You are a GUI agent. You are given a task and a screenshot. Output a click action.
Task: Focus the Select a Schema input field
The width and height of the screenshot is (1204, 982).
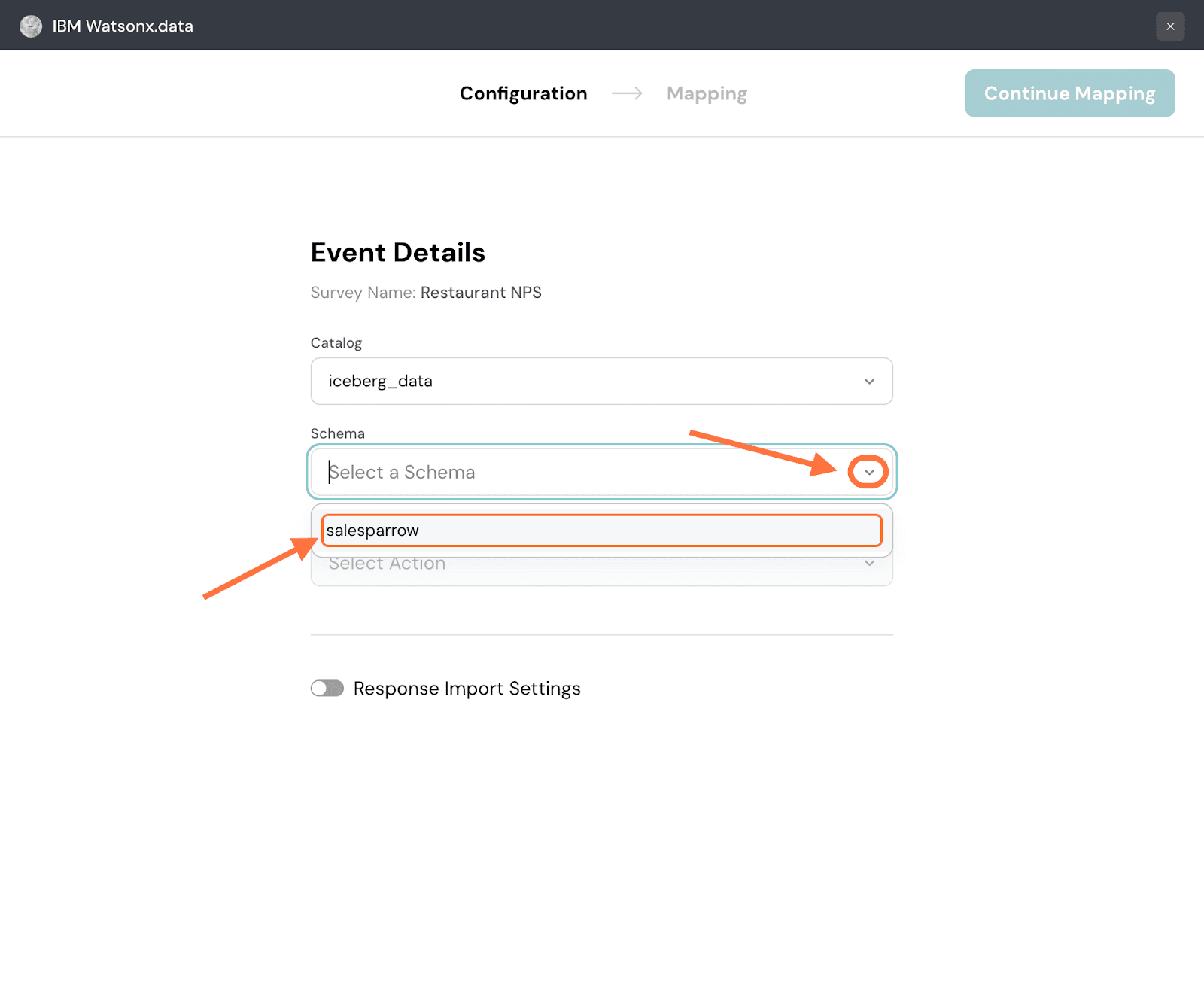[x=572, y=472]
